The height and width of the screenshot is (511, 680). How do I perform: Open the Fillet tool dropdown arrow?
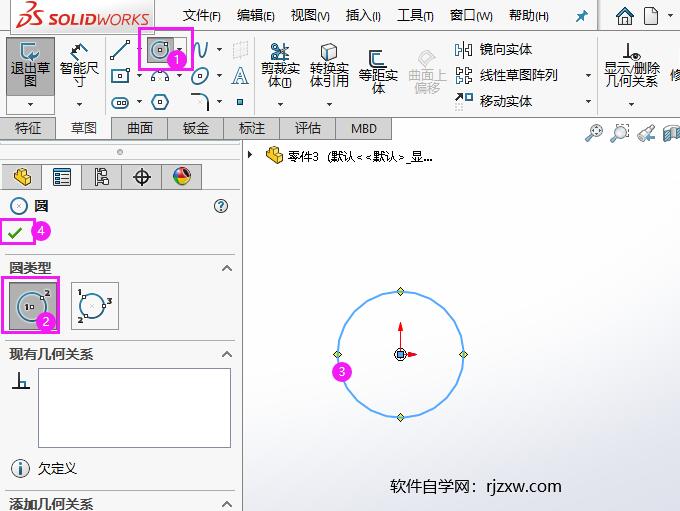tap(219, 102)
